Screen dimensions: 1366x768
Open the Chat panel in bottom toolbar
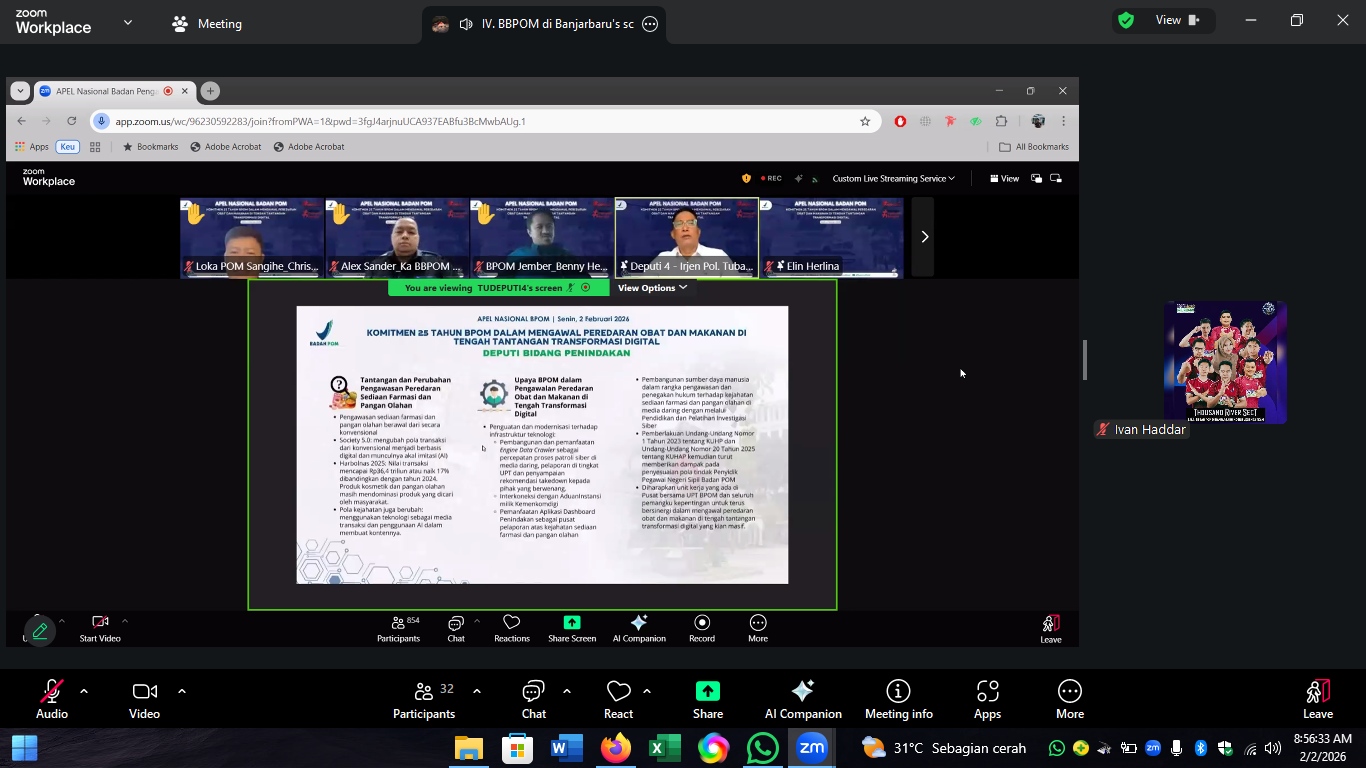pyautogui.click(x=533, y=699)
